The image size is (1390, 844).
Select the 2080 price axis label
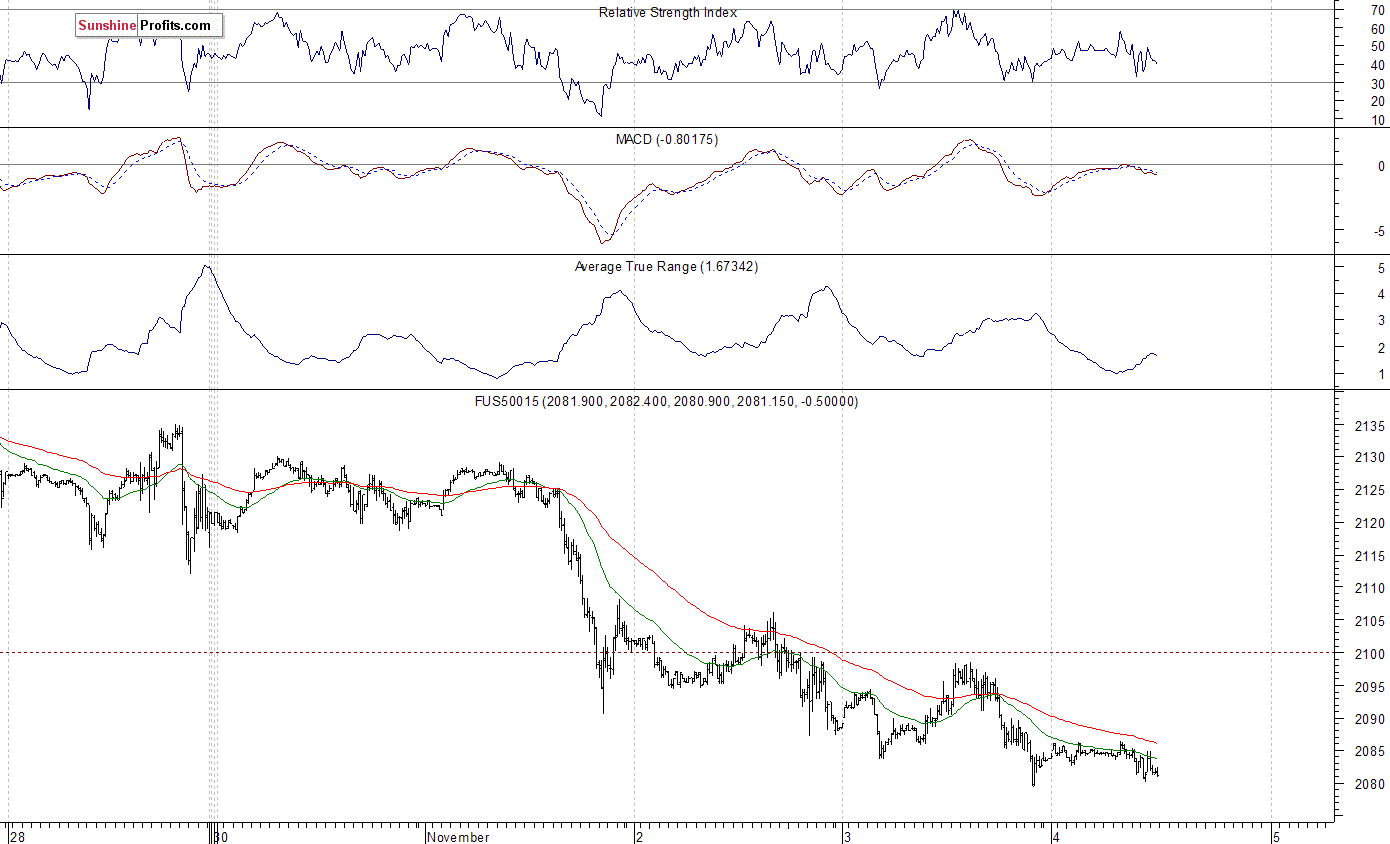[1368, 784]
